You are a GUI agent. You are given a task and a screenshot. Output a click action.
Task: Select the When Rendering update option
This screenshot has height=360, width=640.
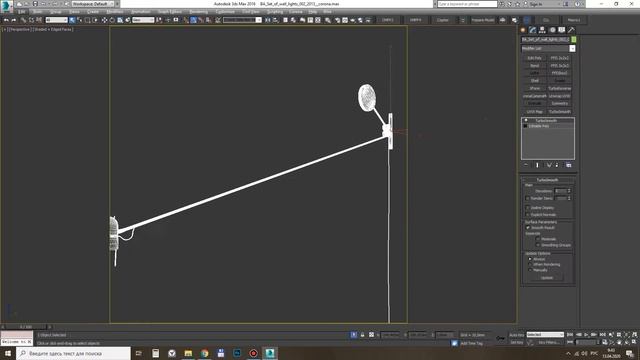click(x=530, y=264)
